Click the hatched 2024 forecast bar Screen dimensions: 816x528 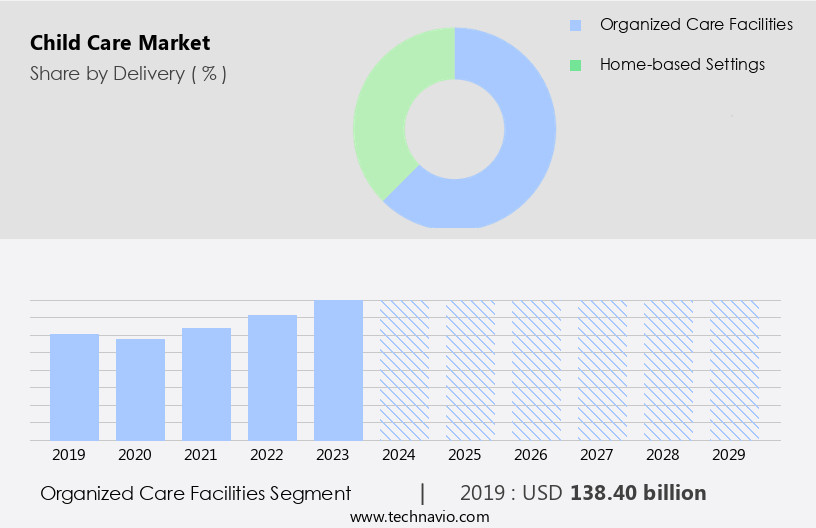tap(404, 370)
